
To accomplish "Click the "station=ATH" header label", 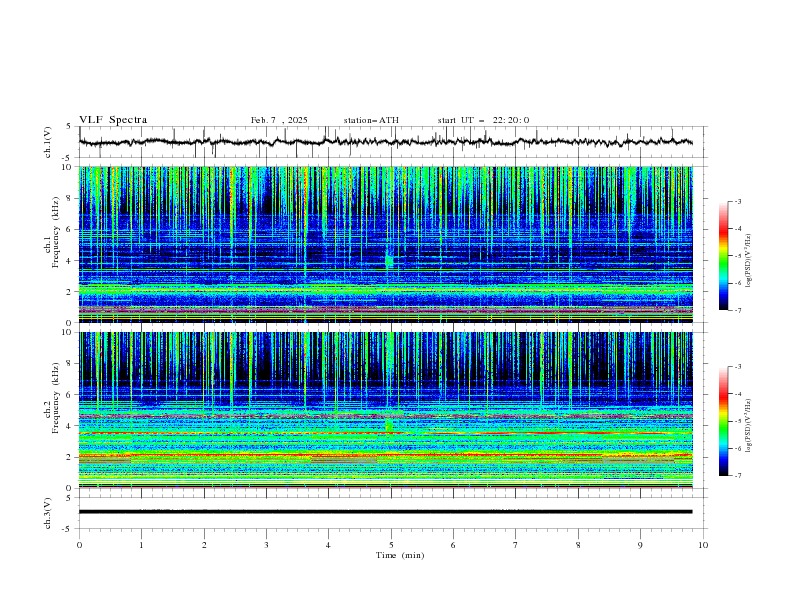I will click(371, 120).
